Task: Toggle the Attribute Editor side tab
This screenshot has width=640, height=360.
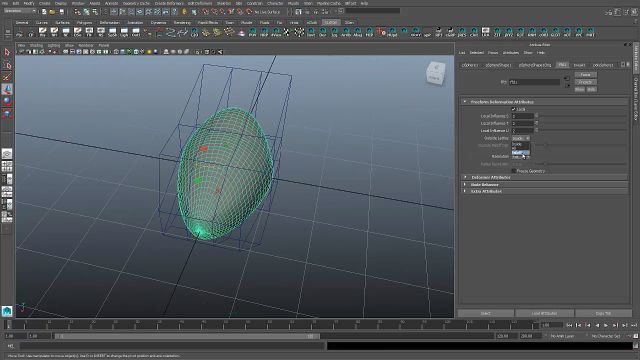Action: [636, 57]
